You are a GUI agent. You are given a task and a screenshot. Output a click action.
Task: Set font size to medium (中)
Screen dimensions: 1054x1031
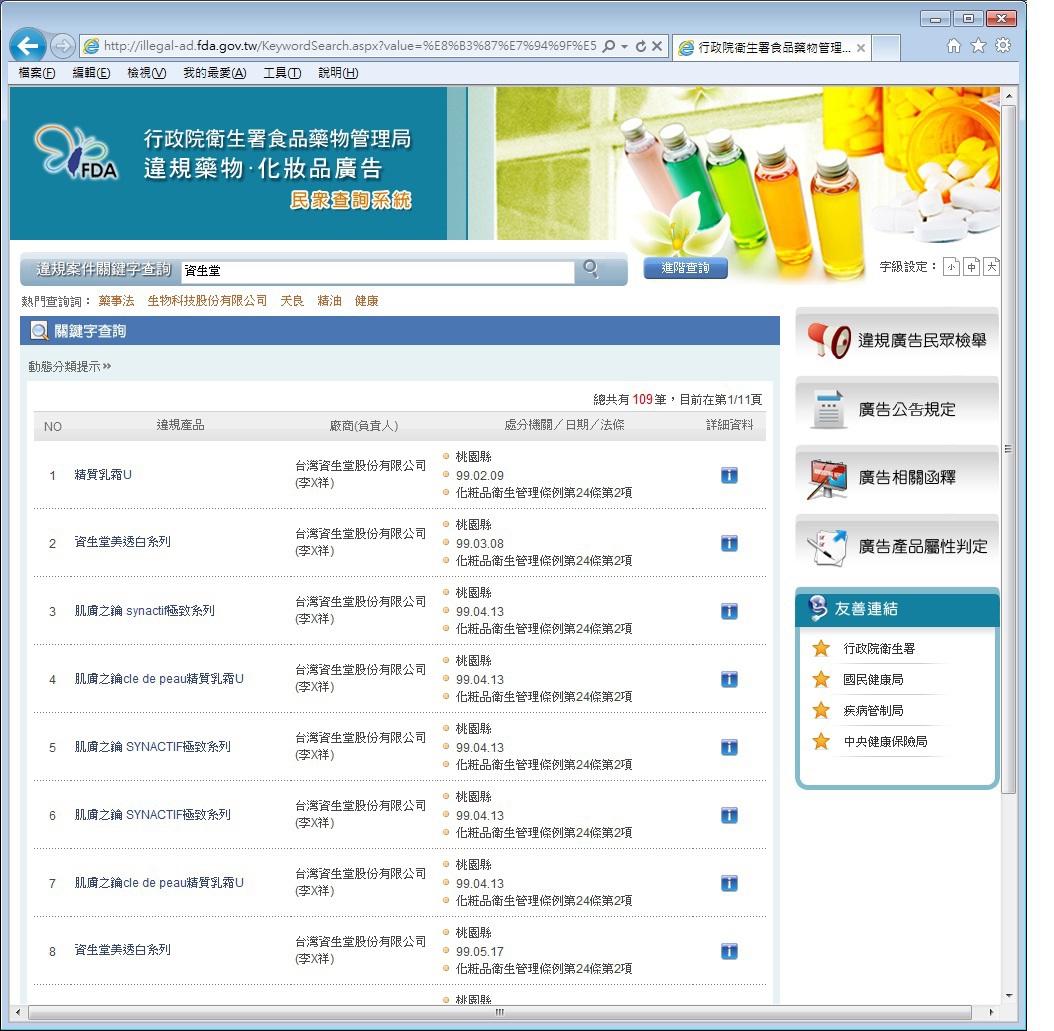pyautogui.click(x=971, y=267)
